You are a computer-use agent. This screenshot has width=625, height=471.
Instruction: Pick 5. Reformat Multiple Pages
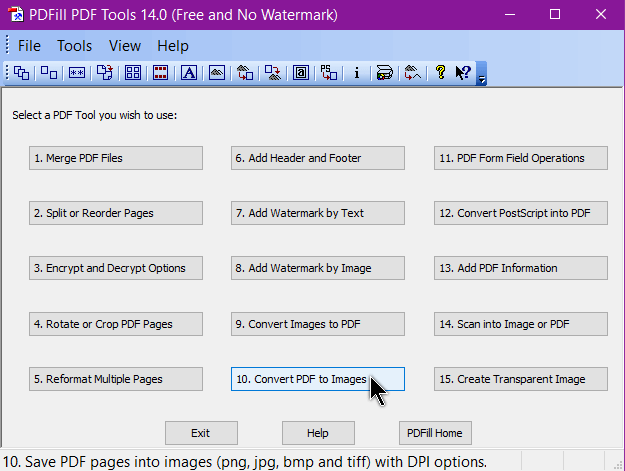tap(116, 379)
